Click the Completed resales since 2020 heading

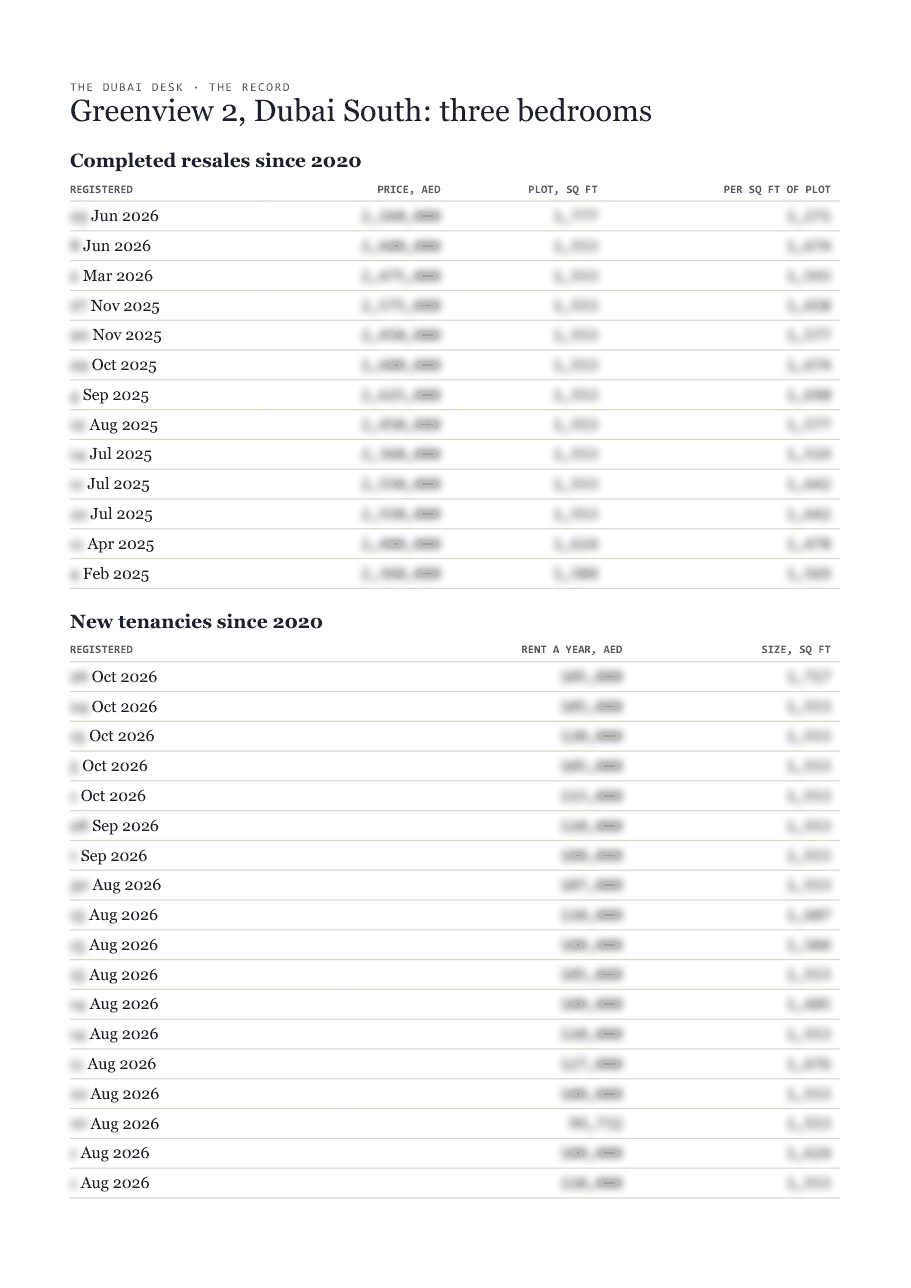click(x=215, y=160)
